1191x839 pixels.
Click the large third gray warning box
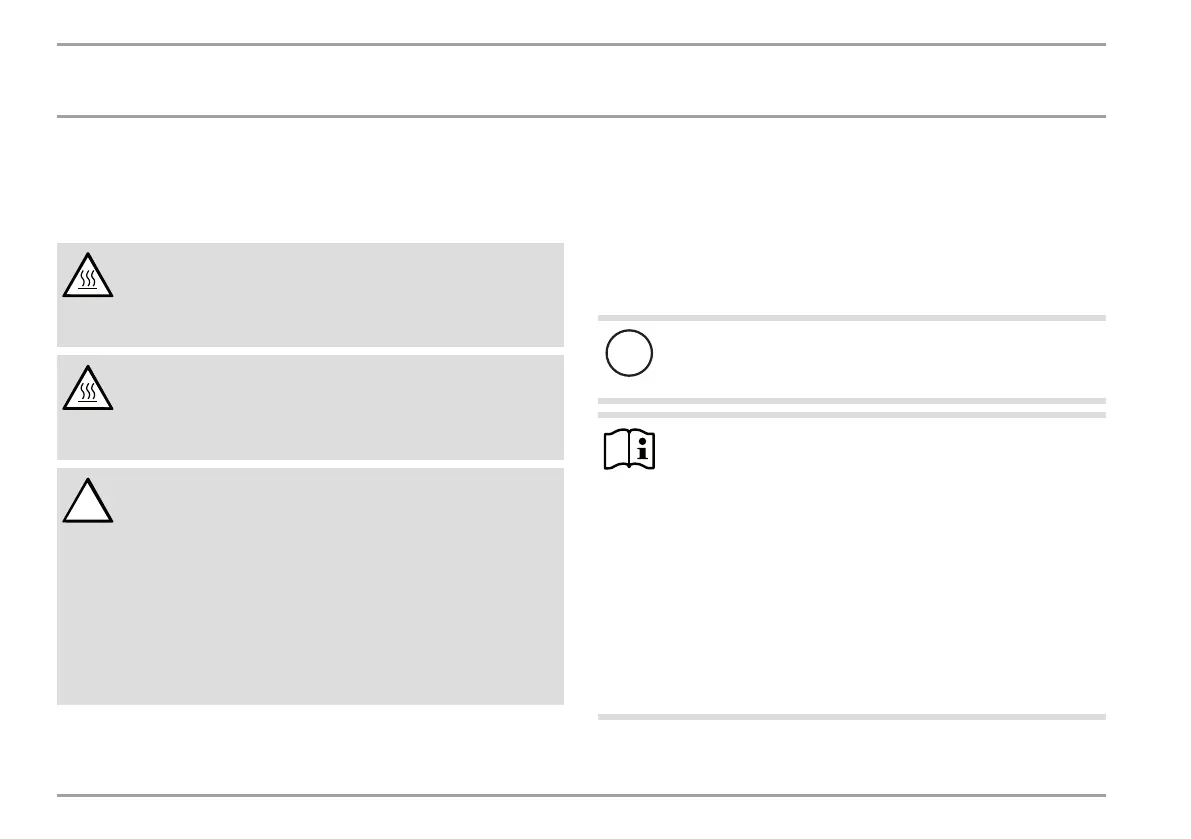point(311,586)
